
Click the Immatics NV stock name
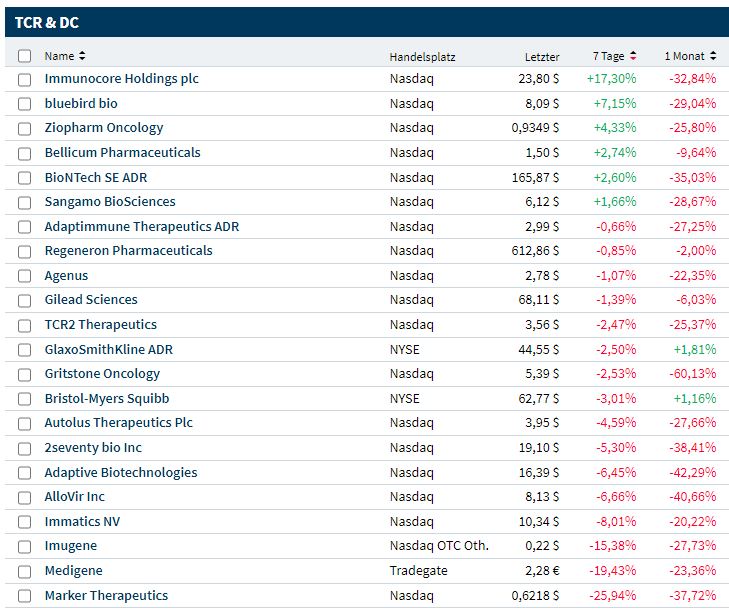point(82,522)
